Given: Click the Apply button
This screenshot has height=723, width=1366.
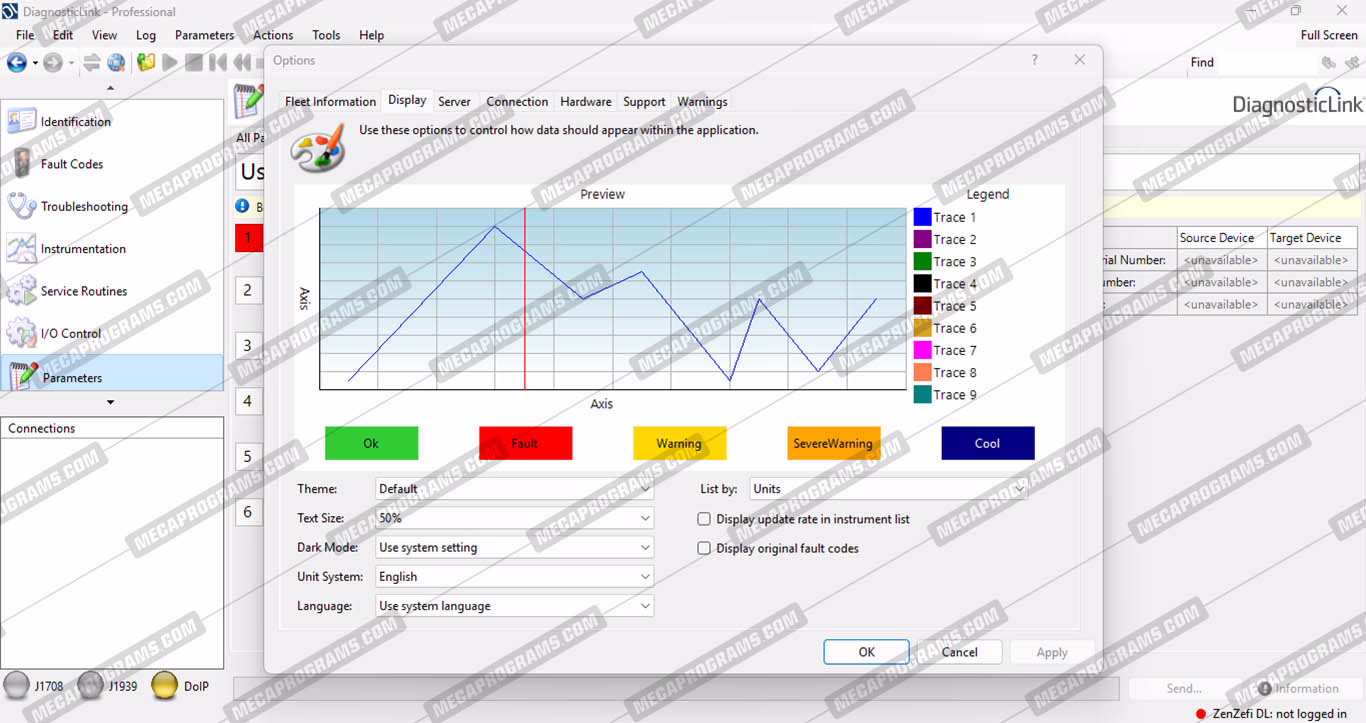Looking at the screenshot, I should pyautogui.click(x=1052, y=652).
